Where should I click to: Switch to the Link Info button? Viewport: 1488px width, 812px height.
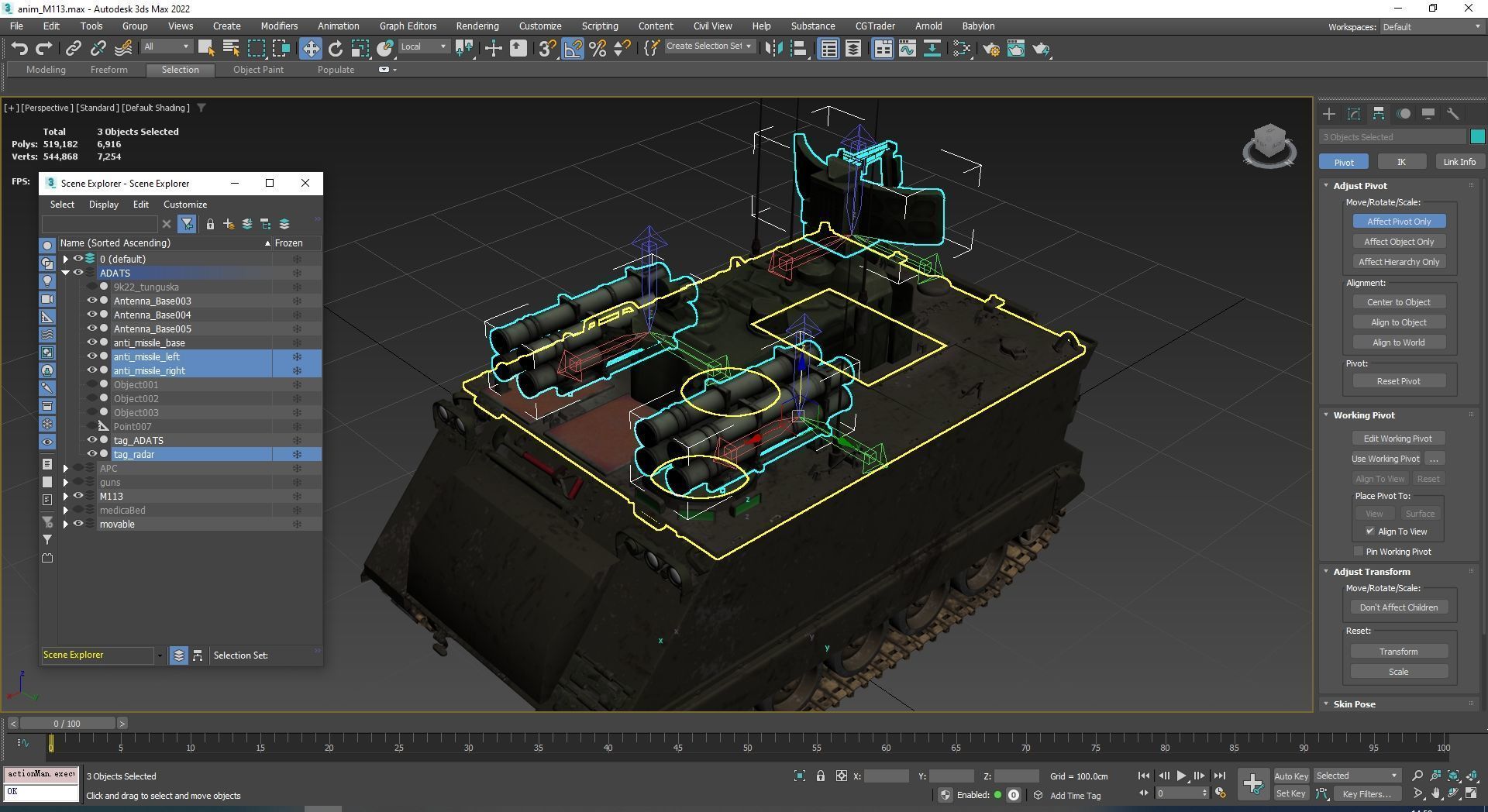[x=1459, y=162]
